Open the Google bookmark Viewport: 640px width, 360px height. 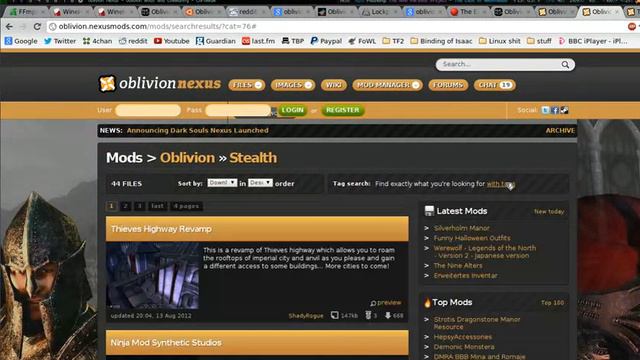pyautogui.click(x=21, y=41)
